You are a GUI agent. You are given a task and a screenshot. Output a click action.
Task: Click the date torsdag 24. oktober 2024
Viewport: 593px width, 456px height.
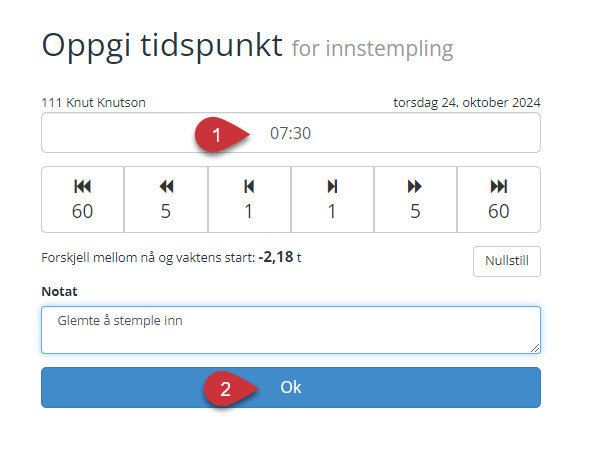(467, 102)
